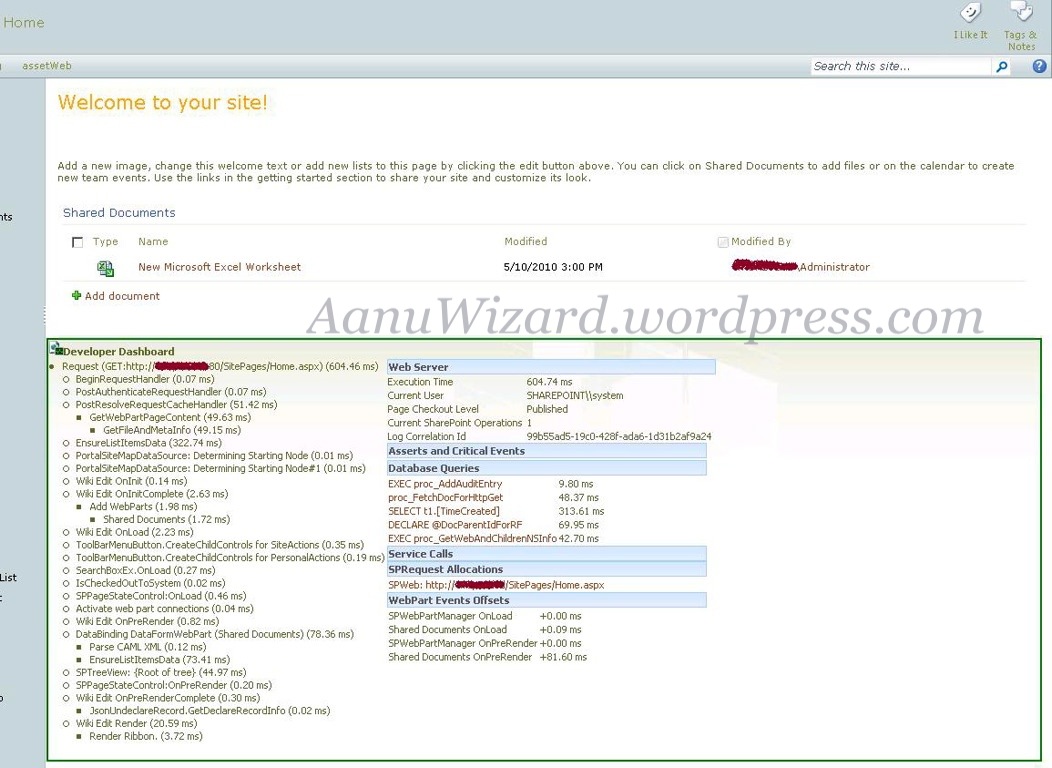Open the blue help question icon

1039,67
